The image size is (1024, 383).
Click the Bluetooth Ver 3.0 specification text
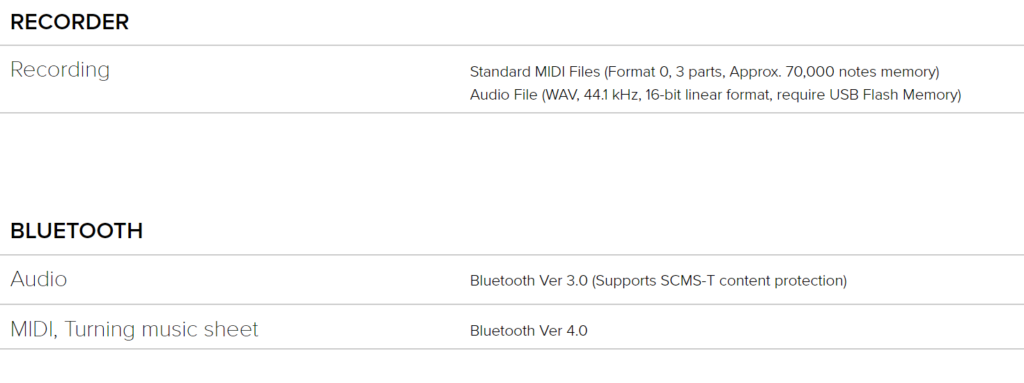(x=658, y=280)
